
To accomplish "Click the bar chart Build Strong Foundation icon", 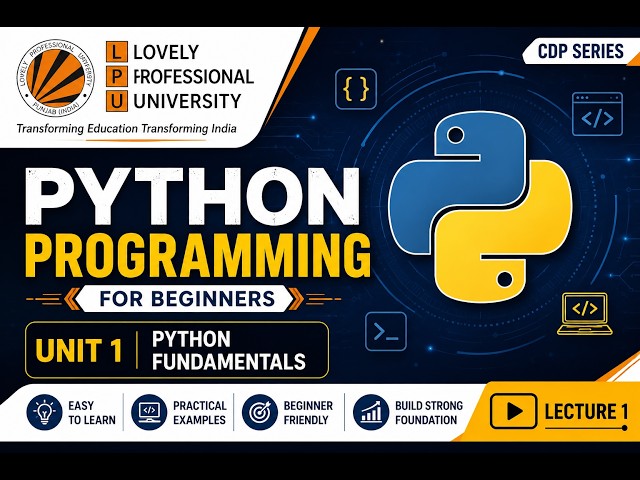I will pyautogui.click(x=371, y=412).
